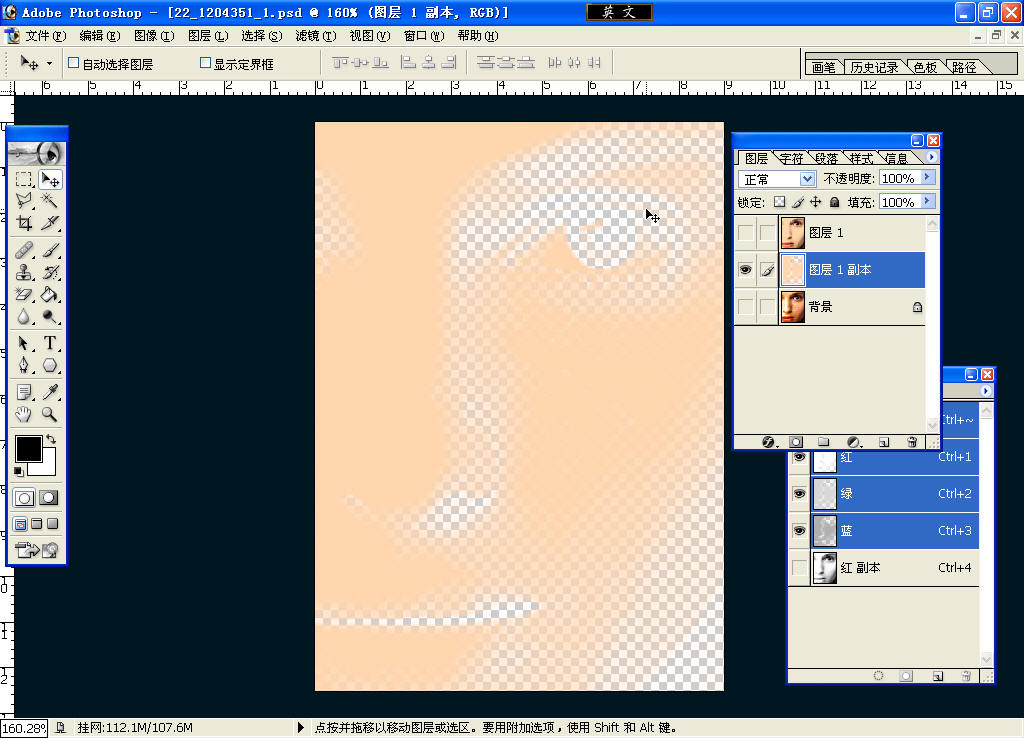This screenshot has height=738, width=1024.
Task: Open 滤镜 menu
Action: (316, 36)
